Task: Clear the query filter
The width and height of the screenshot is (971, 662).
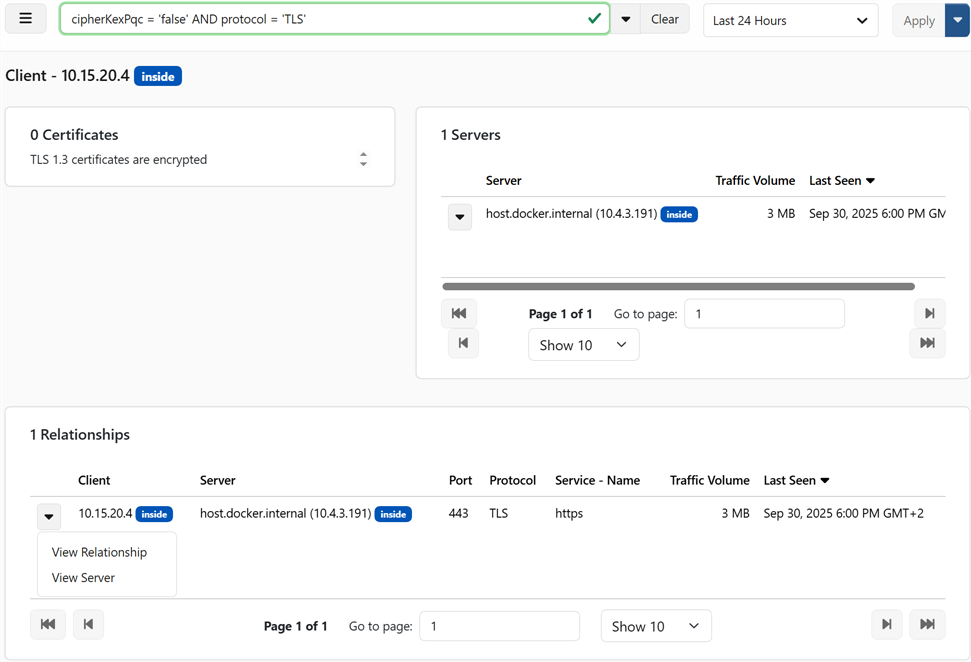Action: pyautogui.click(x=664, y=19)
